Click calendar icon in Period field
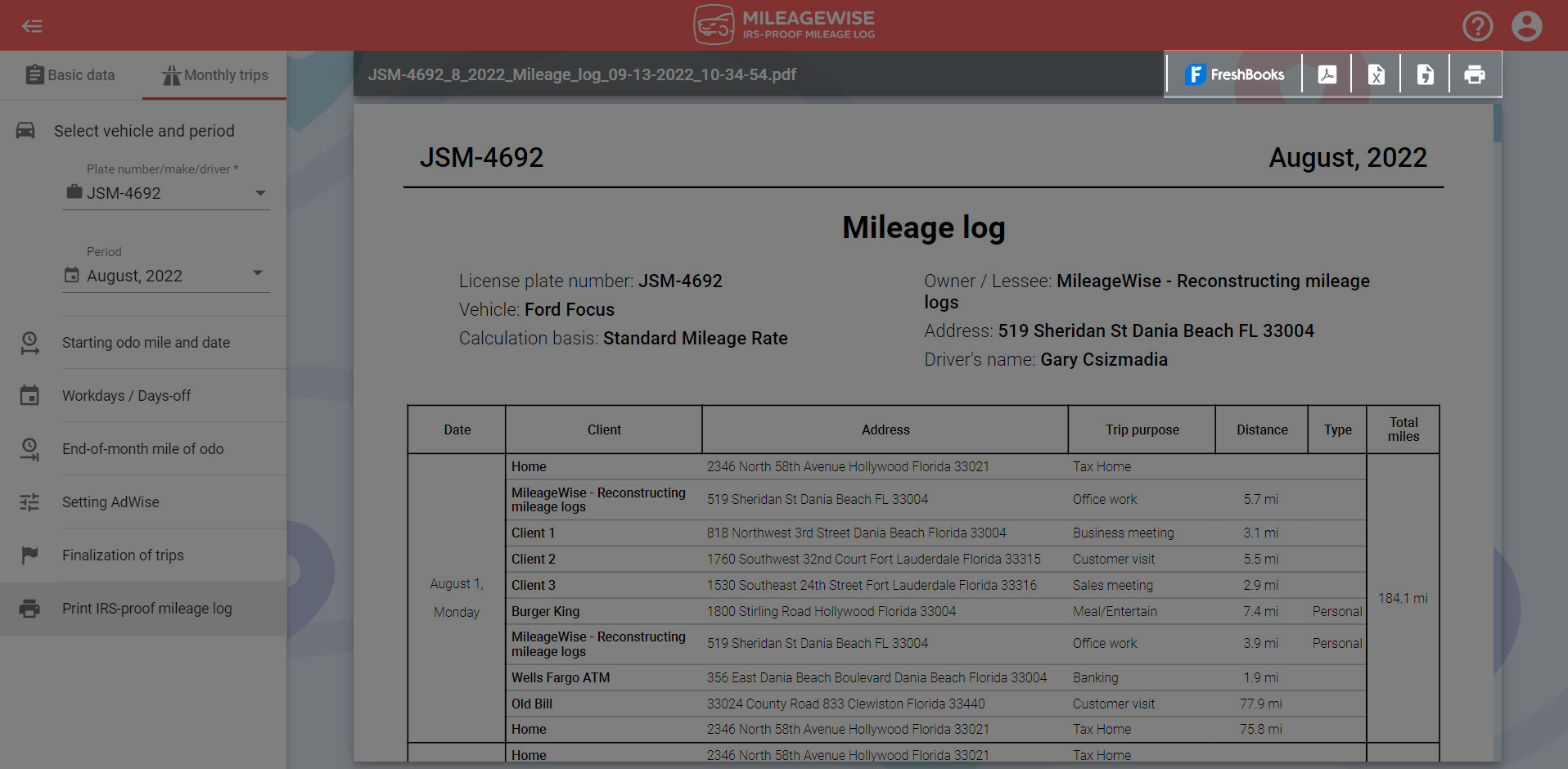This screenshot has width=1568, height=769. pyautogui.click(x=72, y=276)
